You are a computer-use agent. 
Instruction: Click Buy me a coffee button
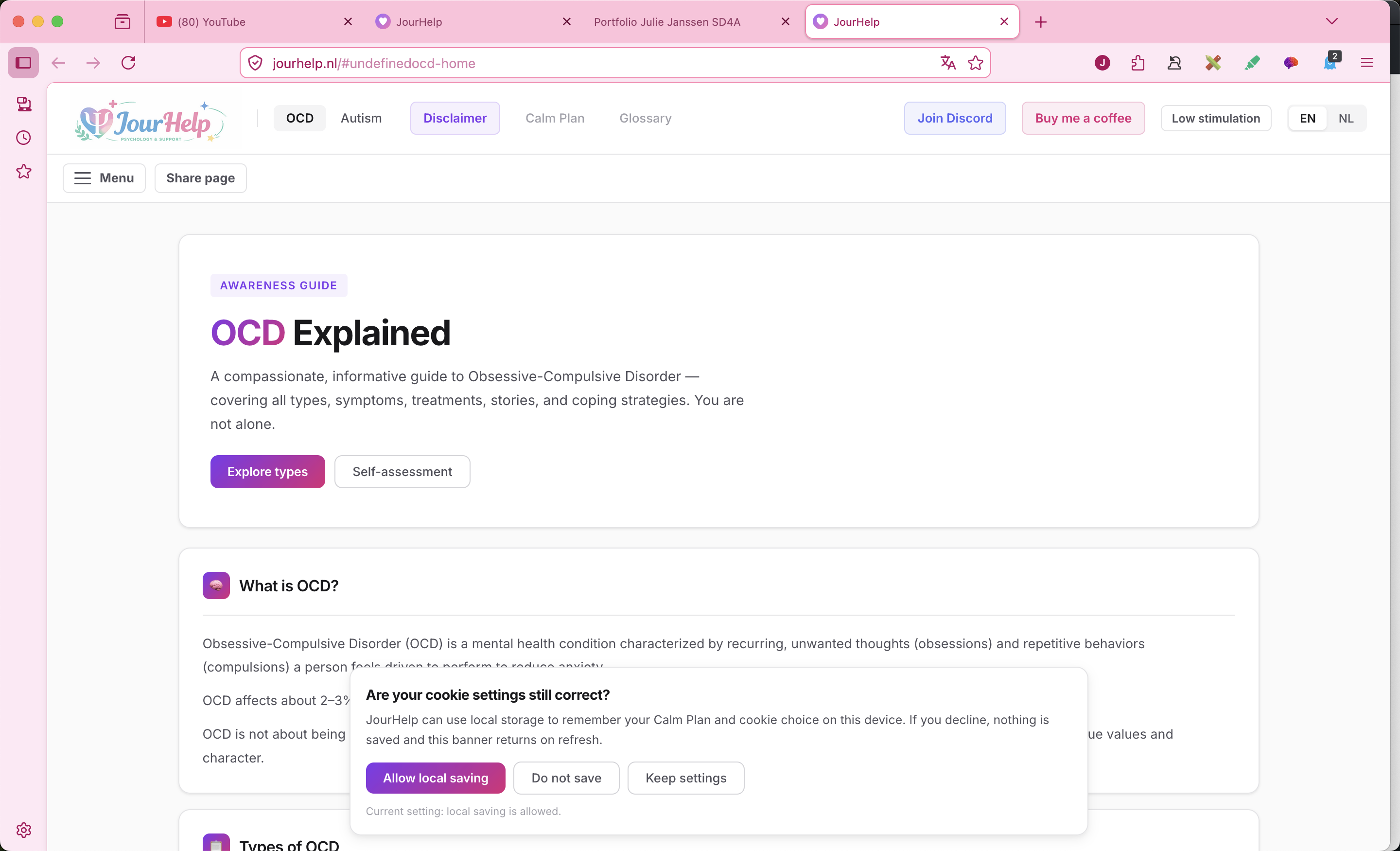(x=1084, y=118)
